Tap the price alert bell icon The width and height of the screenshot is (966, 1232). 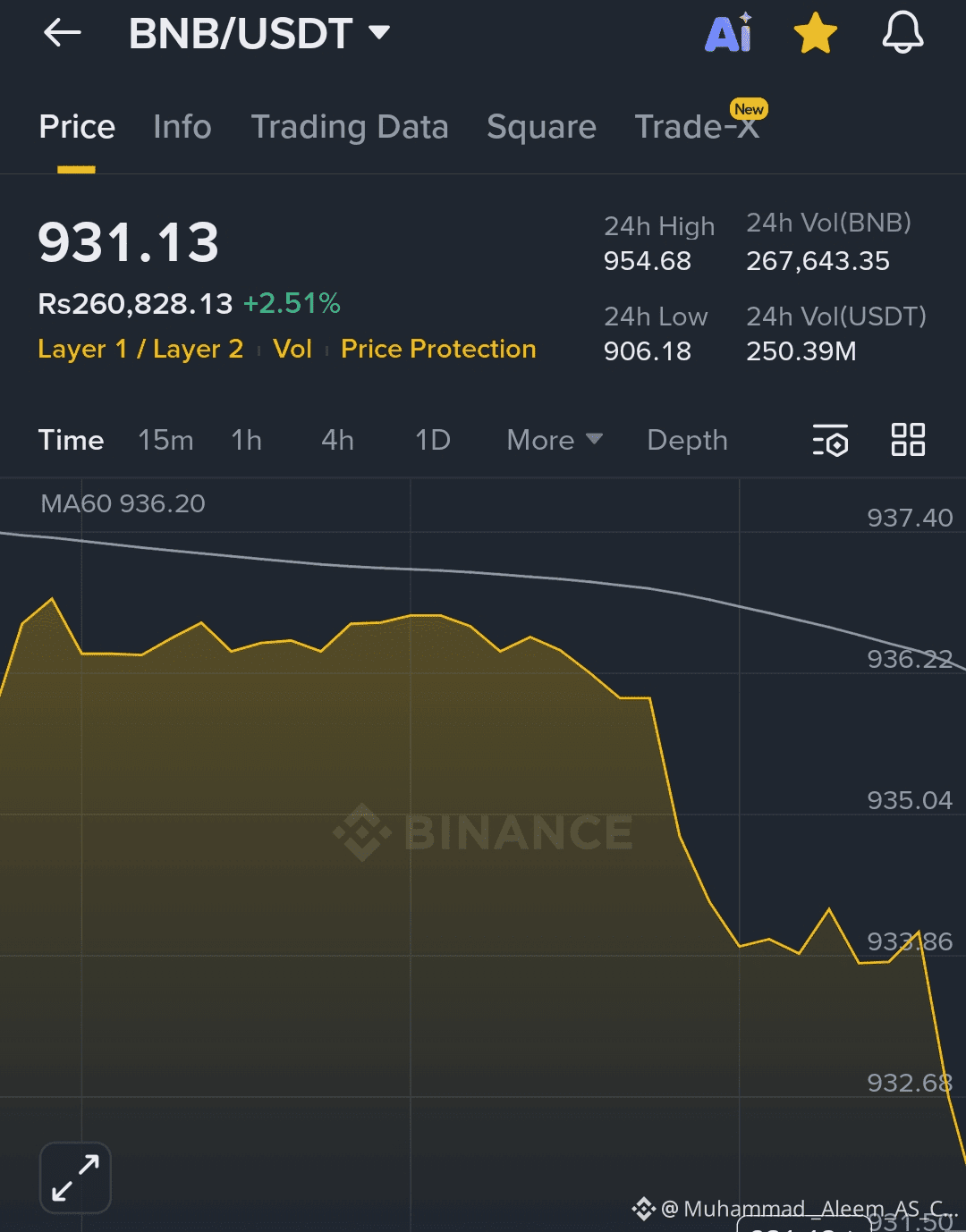(x=902, y=34)
